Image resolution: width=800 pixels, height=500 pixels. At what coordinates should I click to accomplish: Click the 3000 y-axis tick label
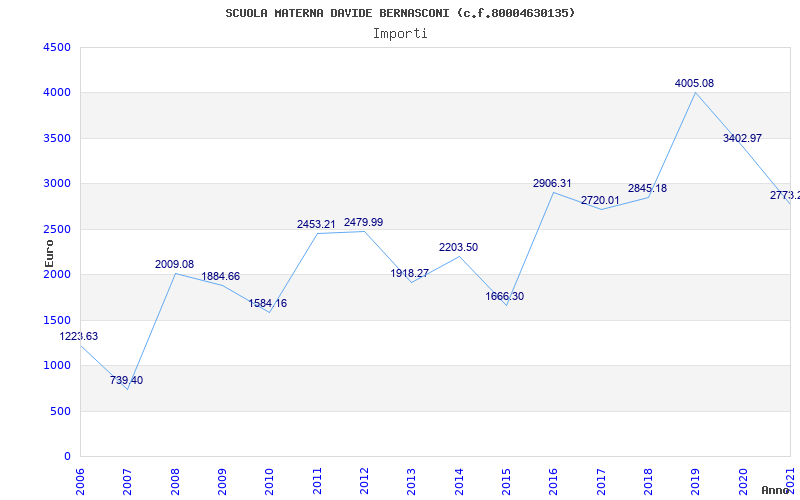coord(58,184)
